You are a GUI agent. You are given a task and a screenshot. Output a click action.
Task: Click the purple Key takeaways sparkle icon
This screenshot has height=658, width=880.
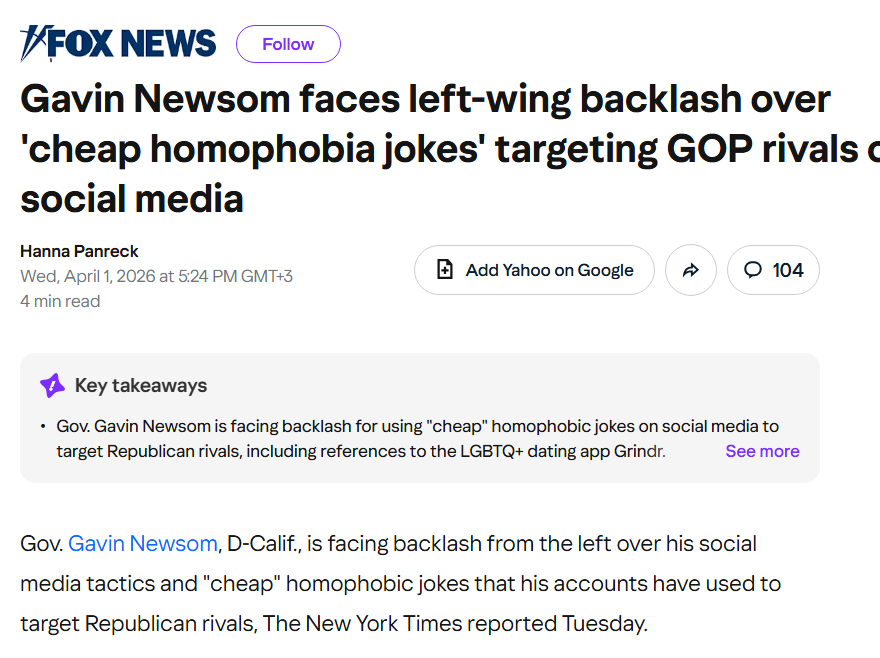click(52, 386)
